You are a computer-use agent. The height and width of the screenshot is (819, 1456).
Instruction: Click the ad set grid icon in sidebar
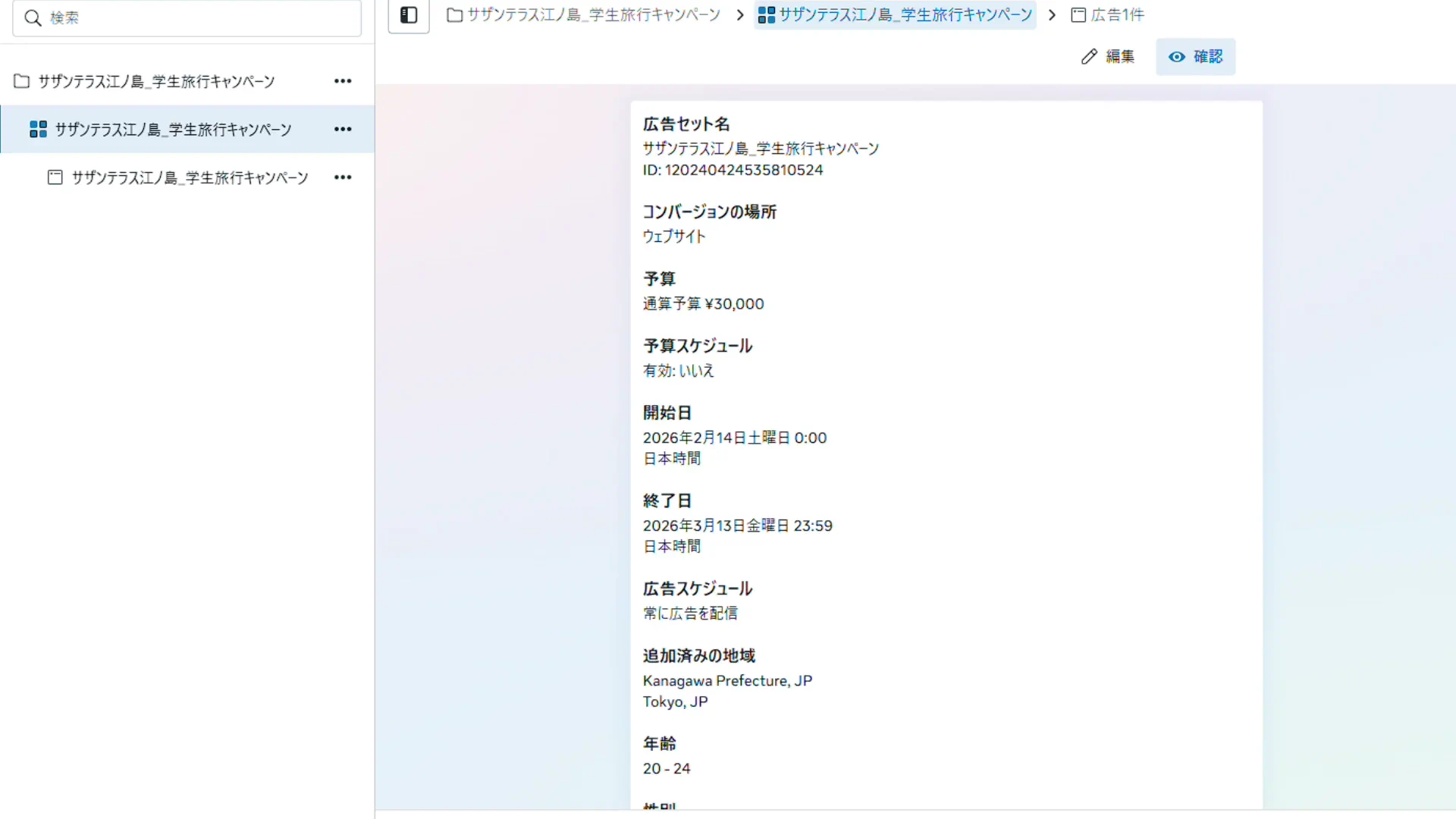[38, 130]
